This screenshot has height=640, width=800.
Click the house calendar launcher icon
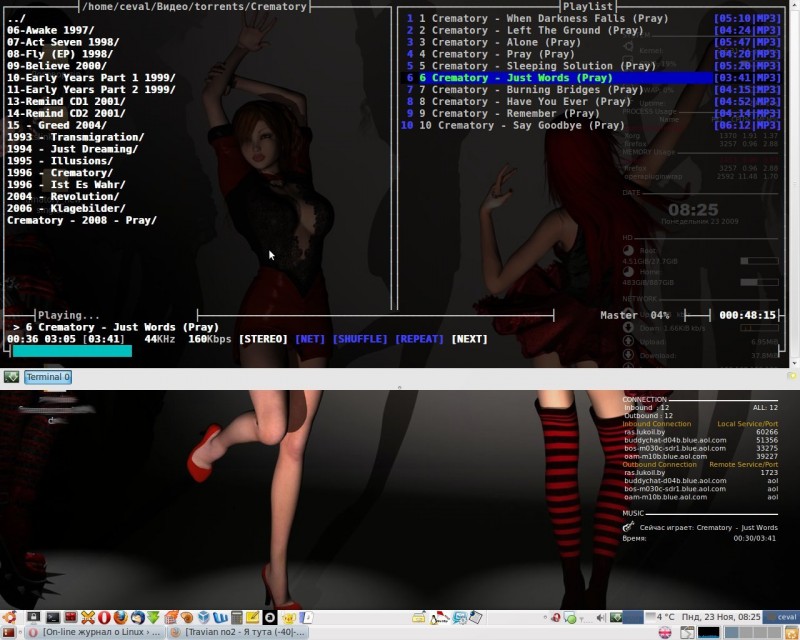[171, 618]
